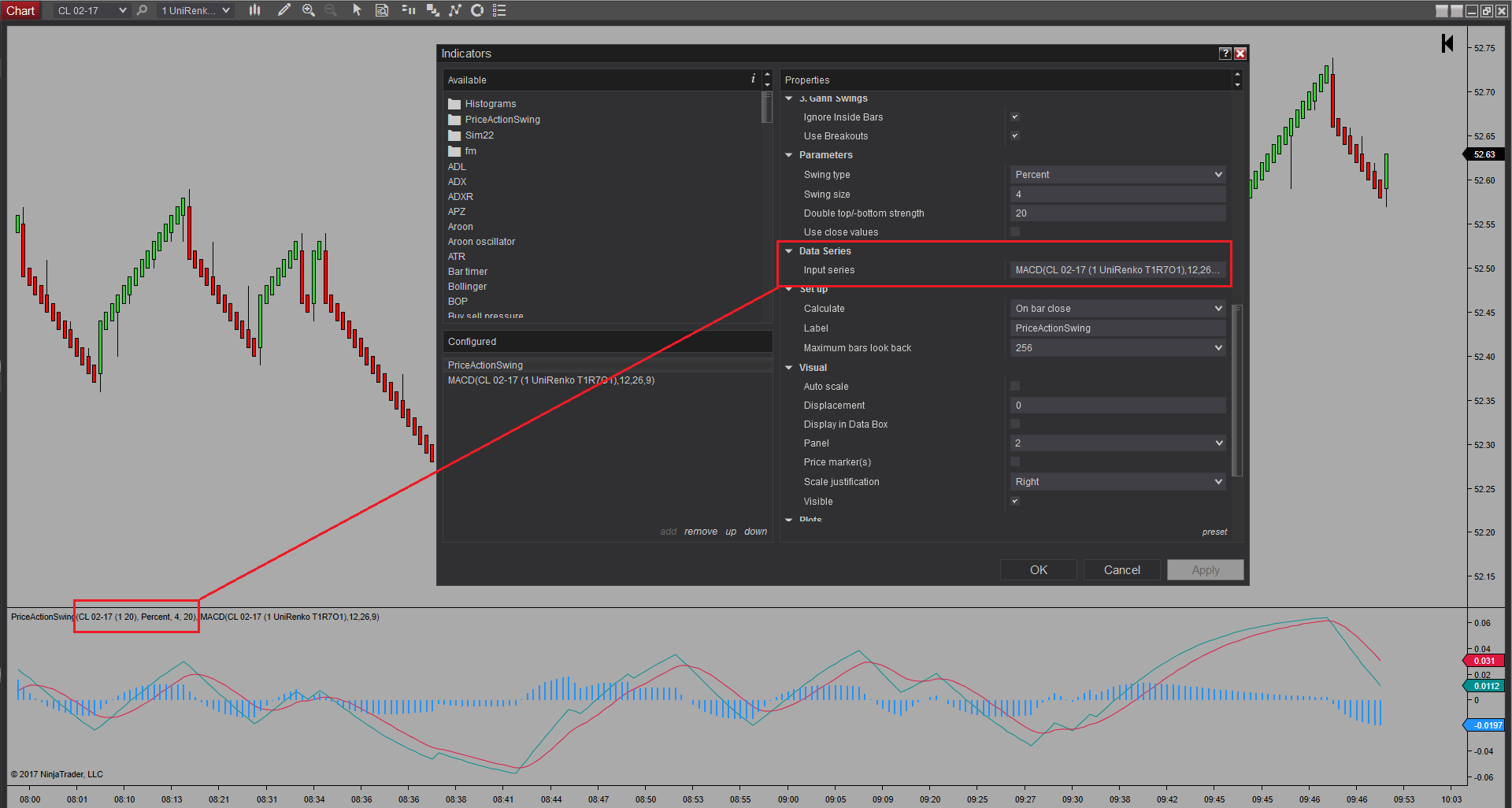Select the pencil drawing tools icon
1512x808 pixels.
coord(284,10)
